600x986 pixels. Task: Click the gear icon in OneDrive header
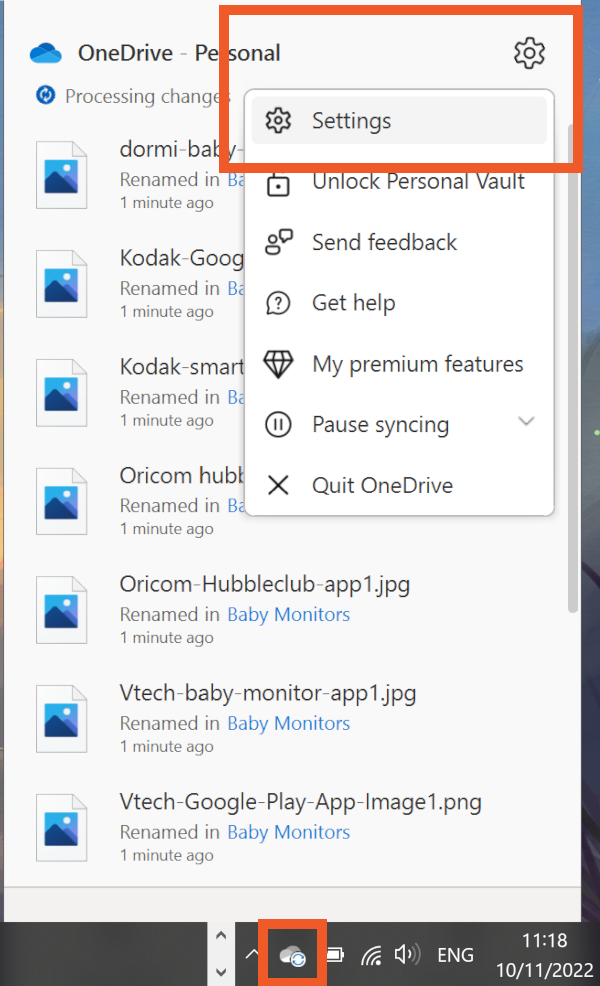point(529,53)
